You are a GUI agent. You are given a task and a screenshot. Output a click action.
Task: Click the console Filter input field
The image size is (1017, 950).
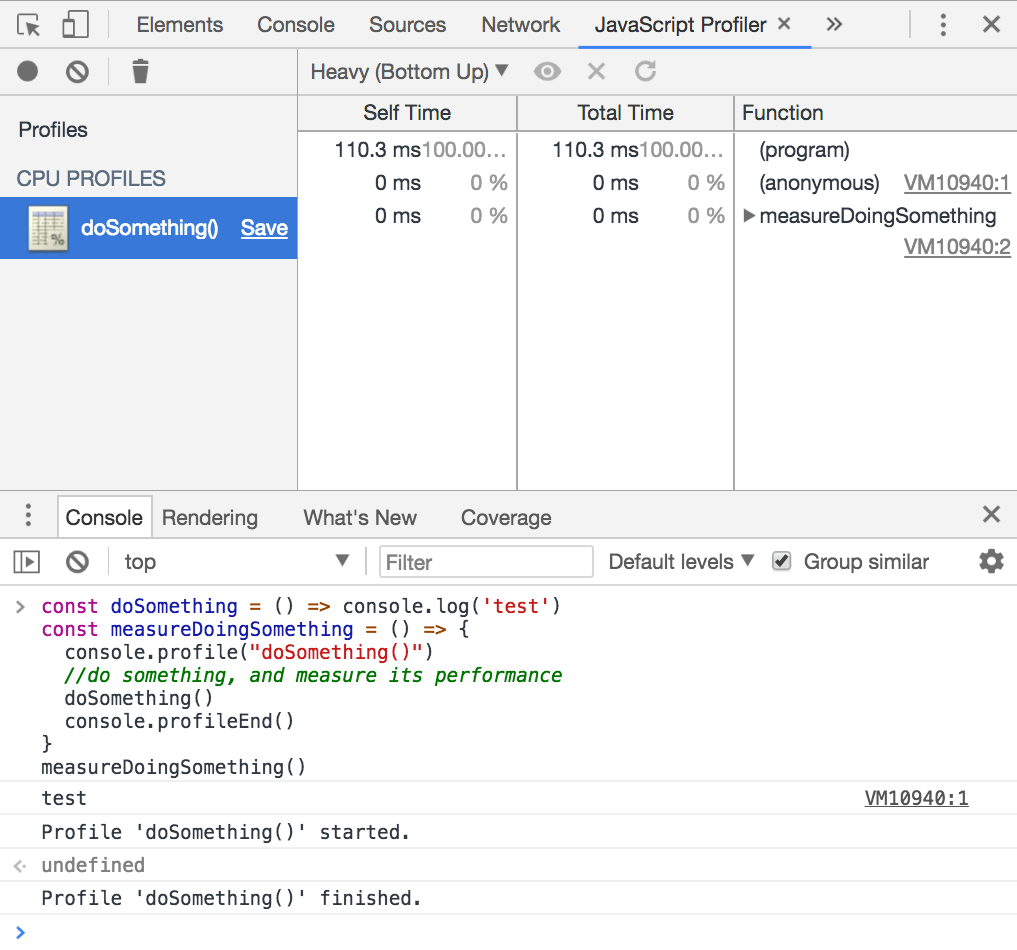486,562
